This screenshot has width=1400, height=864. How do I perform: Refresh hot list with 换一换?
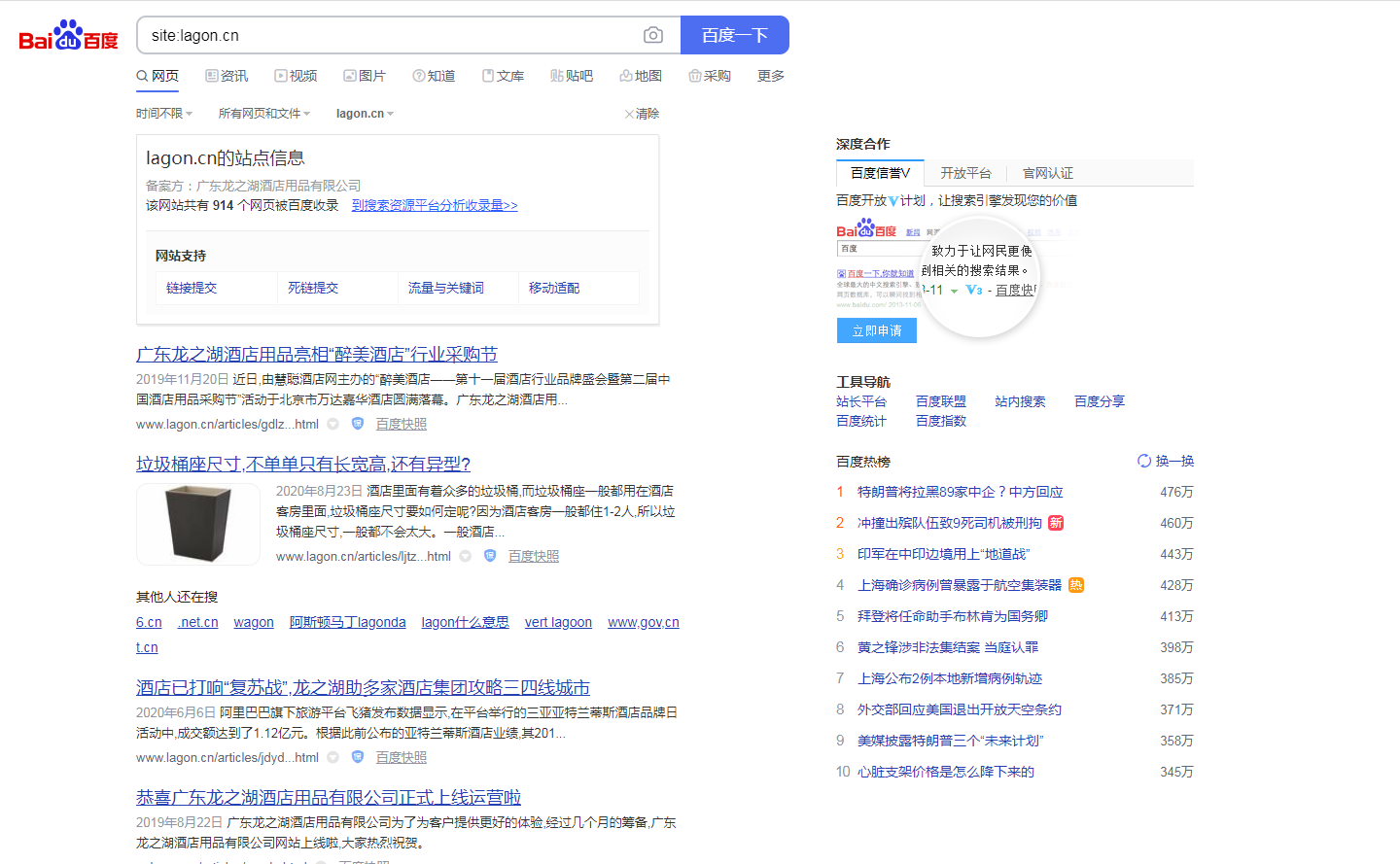click(x=1166, y=461)
